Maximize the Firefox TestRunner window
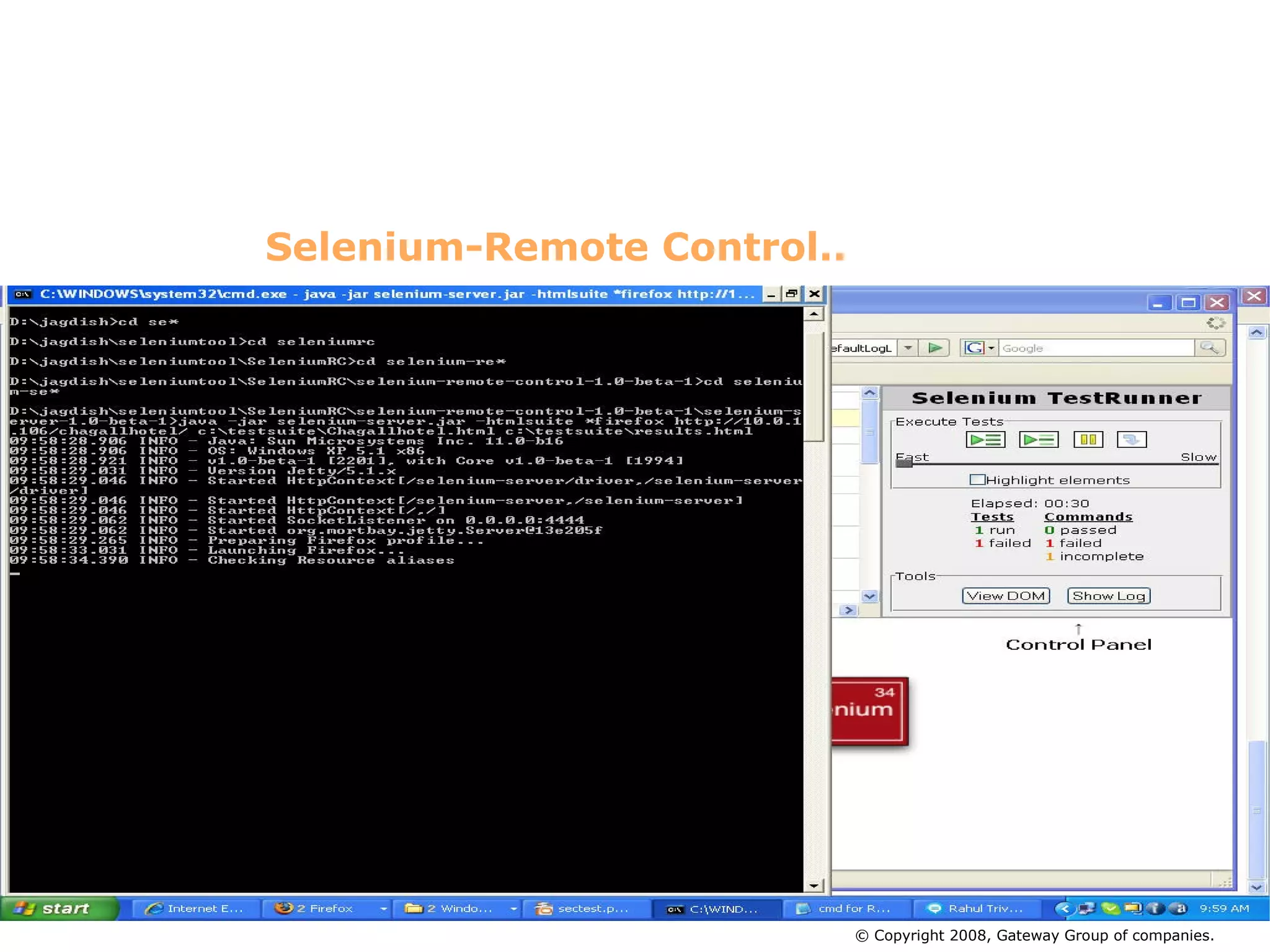Screen dimensions: 1270x952 pyautogui.click(x=1188, y=303)
